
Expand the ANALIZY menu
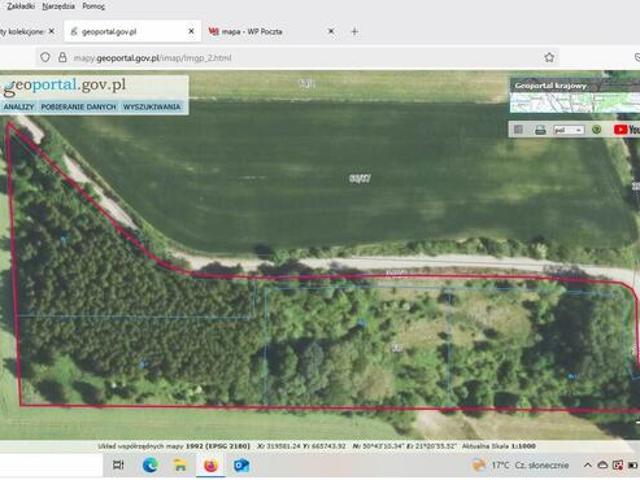tap(19, 106)
